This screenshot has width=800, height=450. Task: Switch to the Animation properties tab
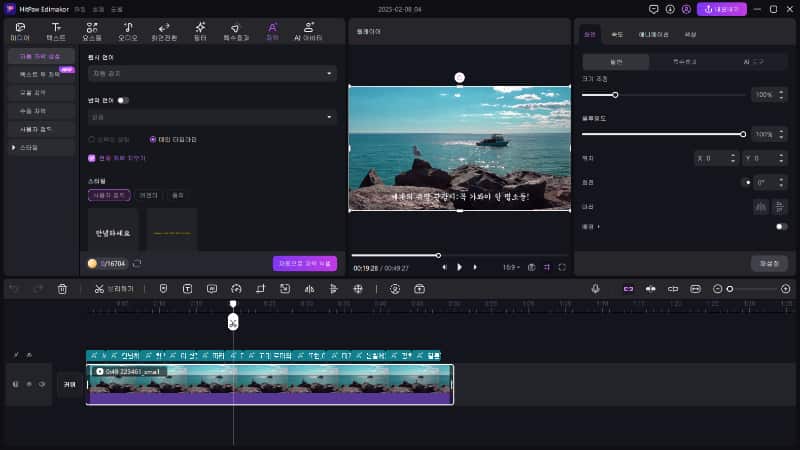click(654, 34)
